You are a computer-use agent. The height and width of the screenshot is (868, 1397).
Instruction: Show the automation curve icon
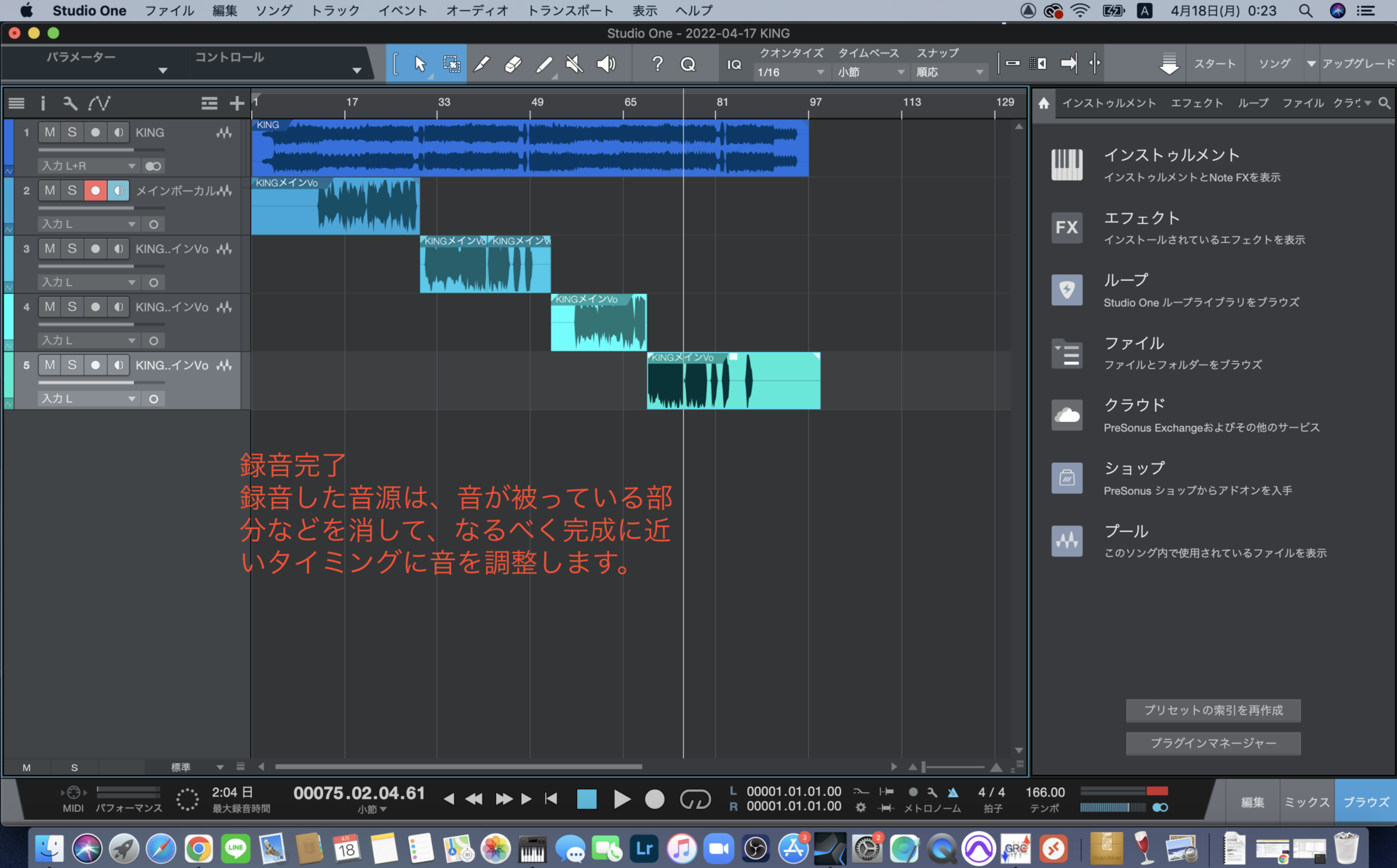99,103
